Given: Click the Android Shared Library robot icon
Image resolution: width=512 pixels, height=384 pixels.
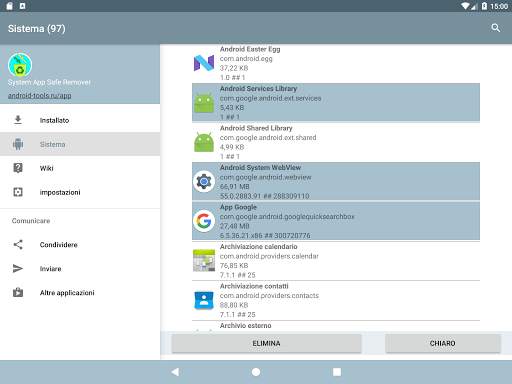Looking at the screenshot, I should [204, 142].
